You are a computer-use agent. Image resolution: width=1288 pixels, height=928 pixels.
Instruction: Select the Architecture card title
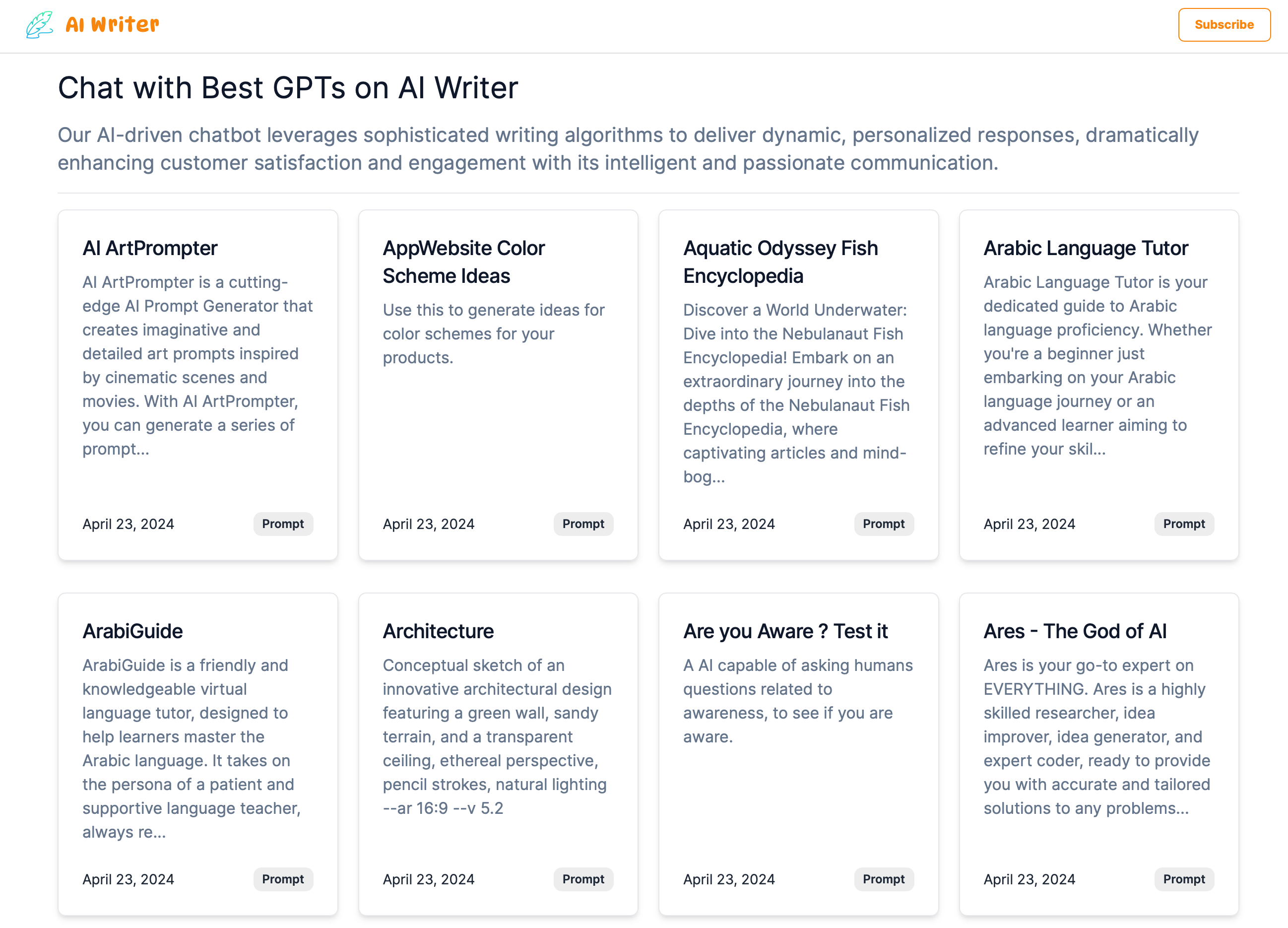438,631
